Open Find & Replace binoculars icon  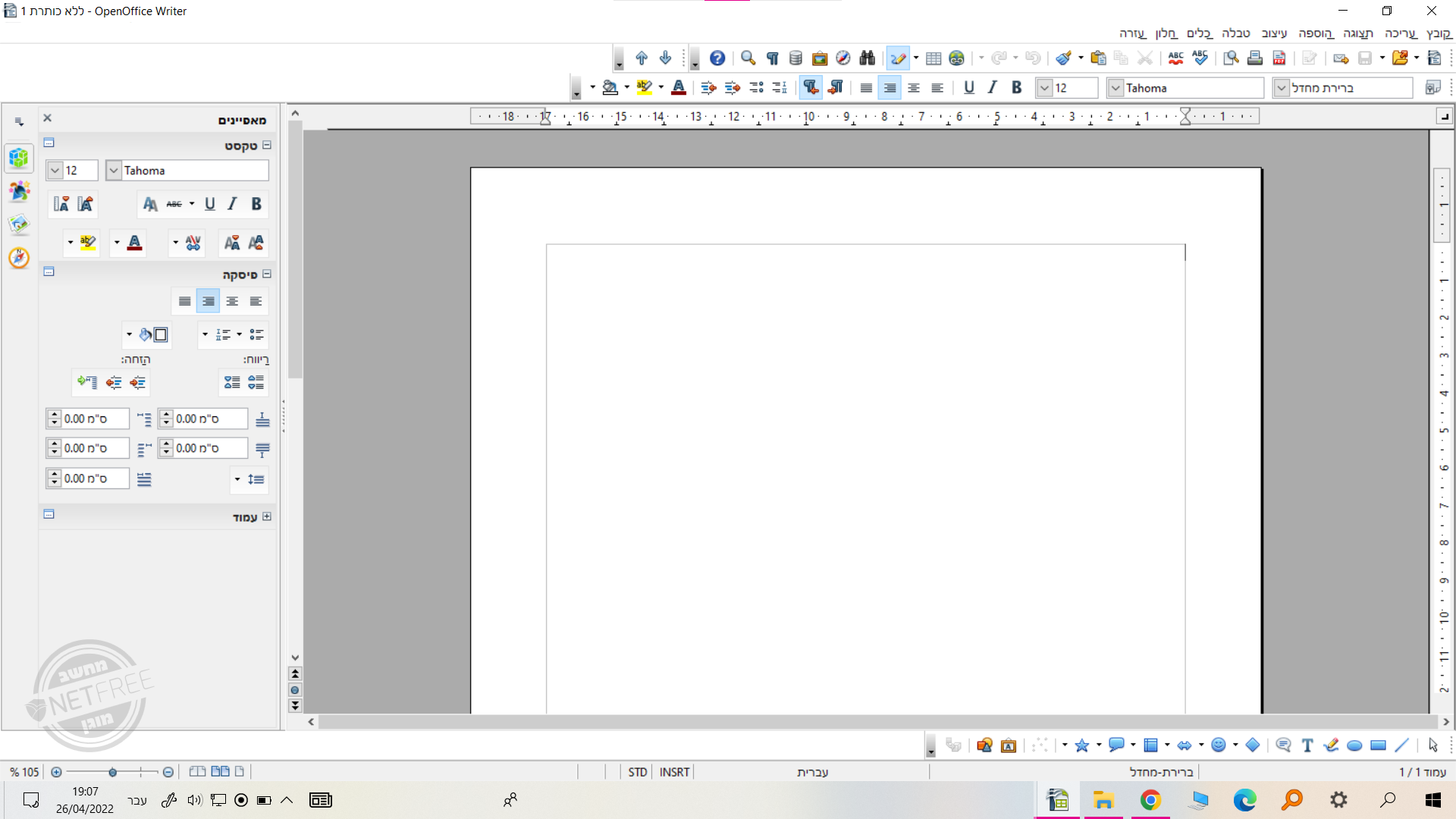(867, 58)
